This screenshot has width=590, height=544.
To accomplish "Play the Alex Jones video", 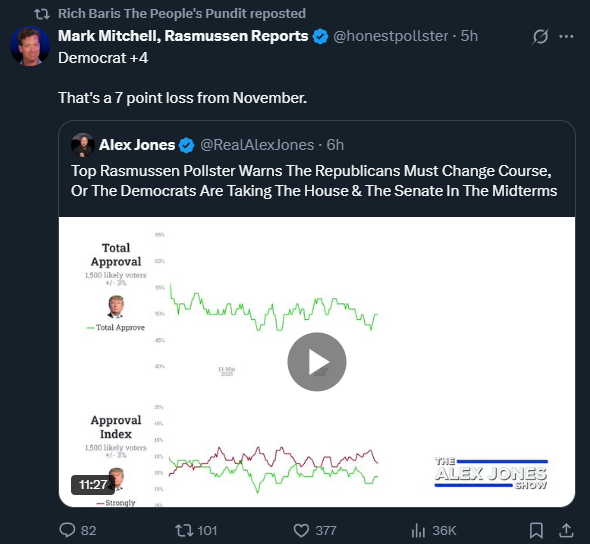I will [x=317, y=362].
